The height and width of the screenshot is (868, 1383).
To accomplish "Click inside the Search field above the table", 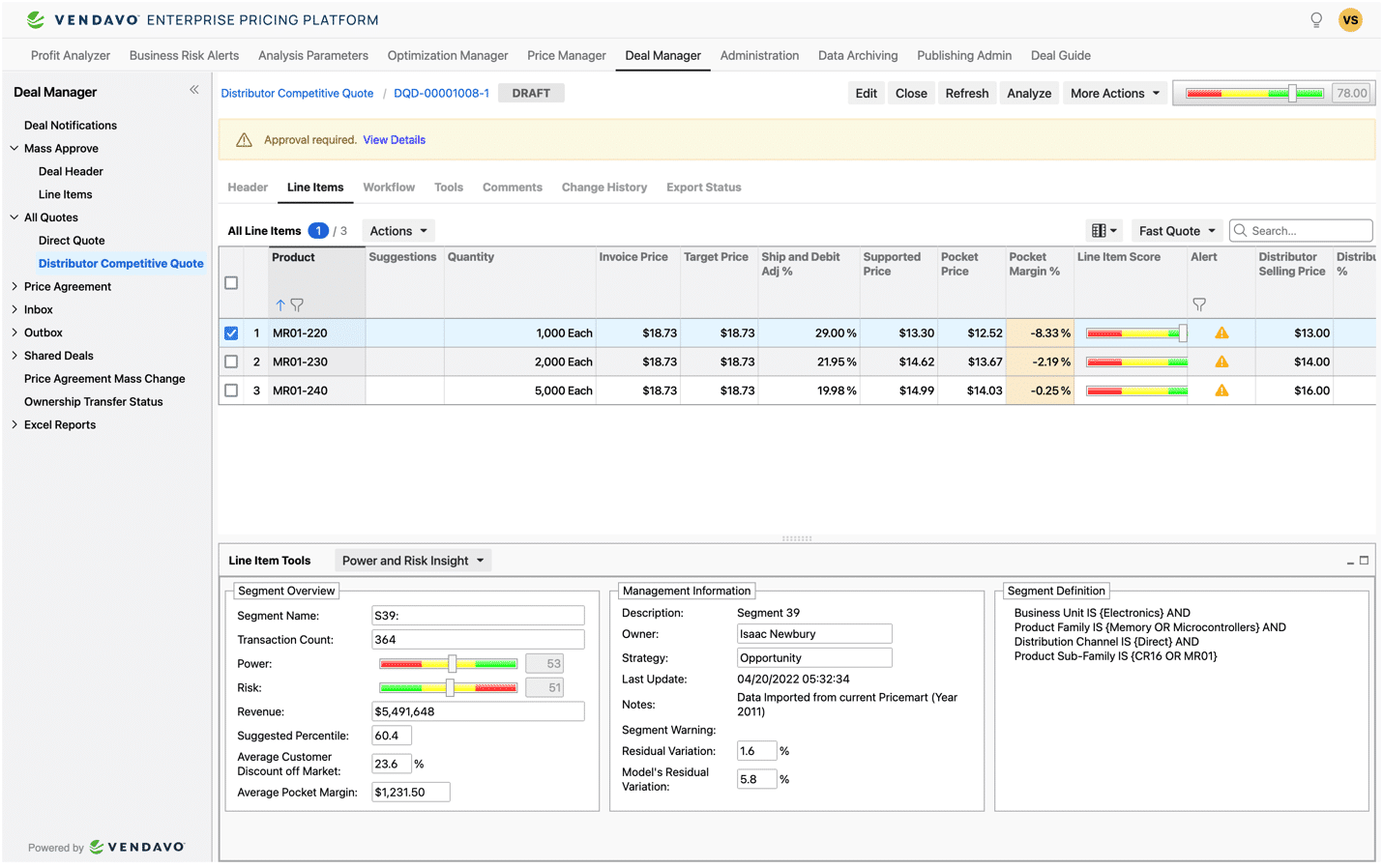I will click(x=1300, y=230).
